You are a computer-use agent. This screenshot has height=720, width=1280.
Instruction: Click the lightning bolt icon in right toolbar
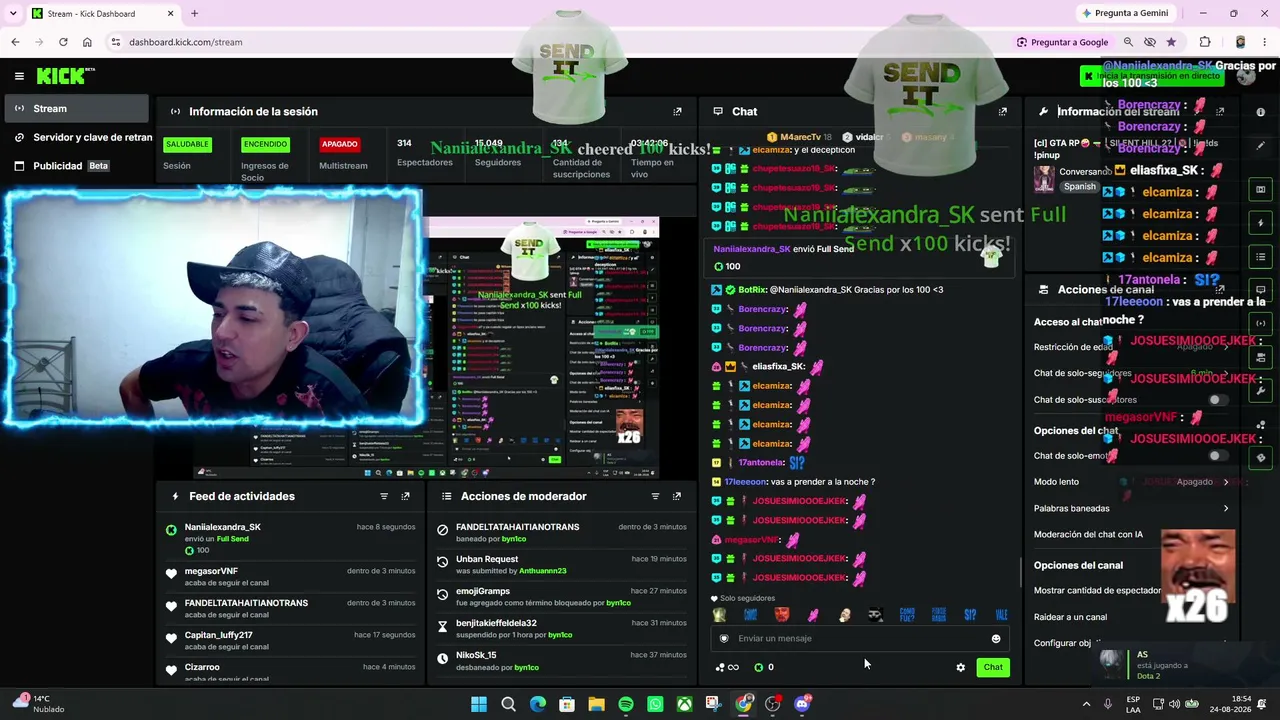coord(1260,223)
